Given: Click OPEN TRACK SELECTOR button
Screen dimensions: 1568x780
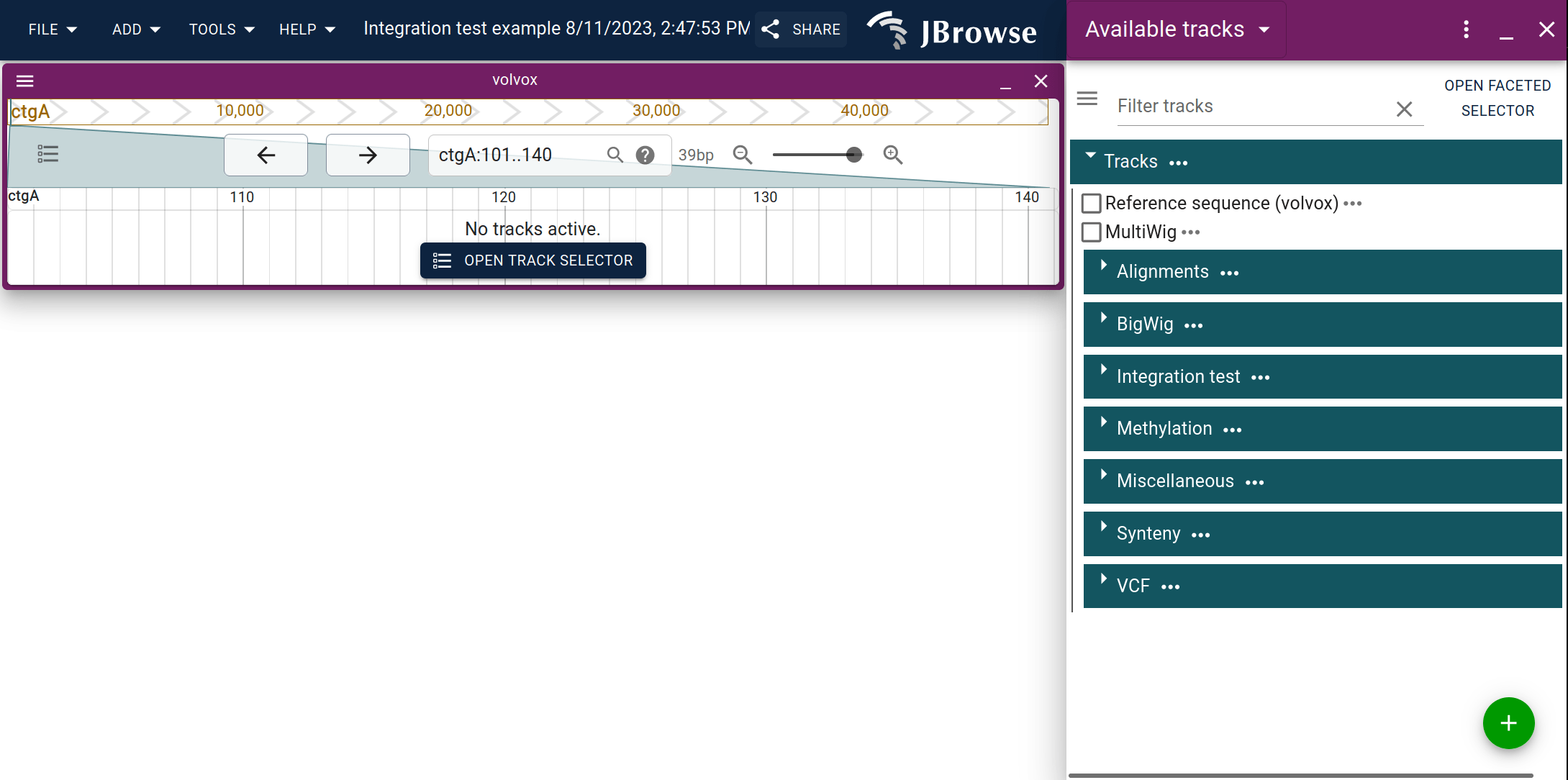Looking at the screenshot, I should tap(533, 260).
